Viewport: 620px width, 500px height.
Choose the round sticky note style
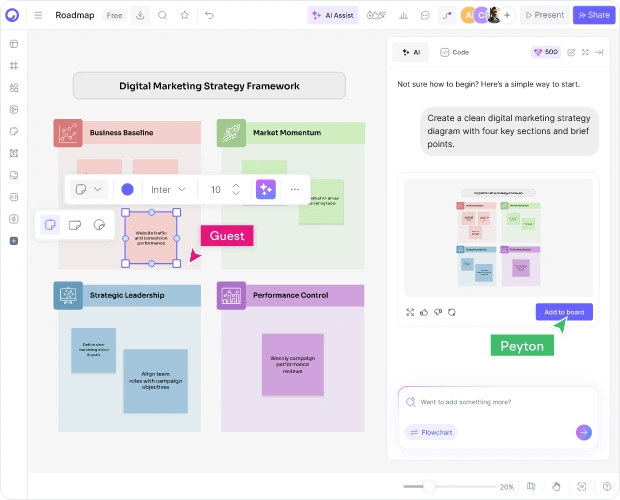[x=99, y=225]
